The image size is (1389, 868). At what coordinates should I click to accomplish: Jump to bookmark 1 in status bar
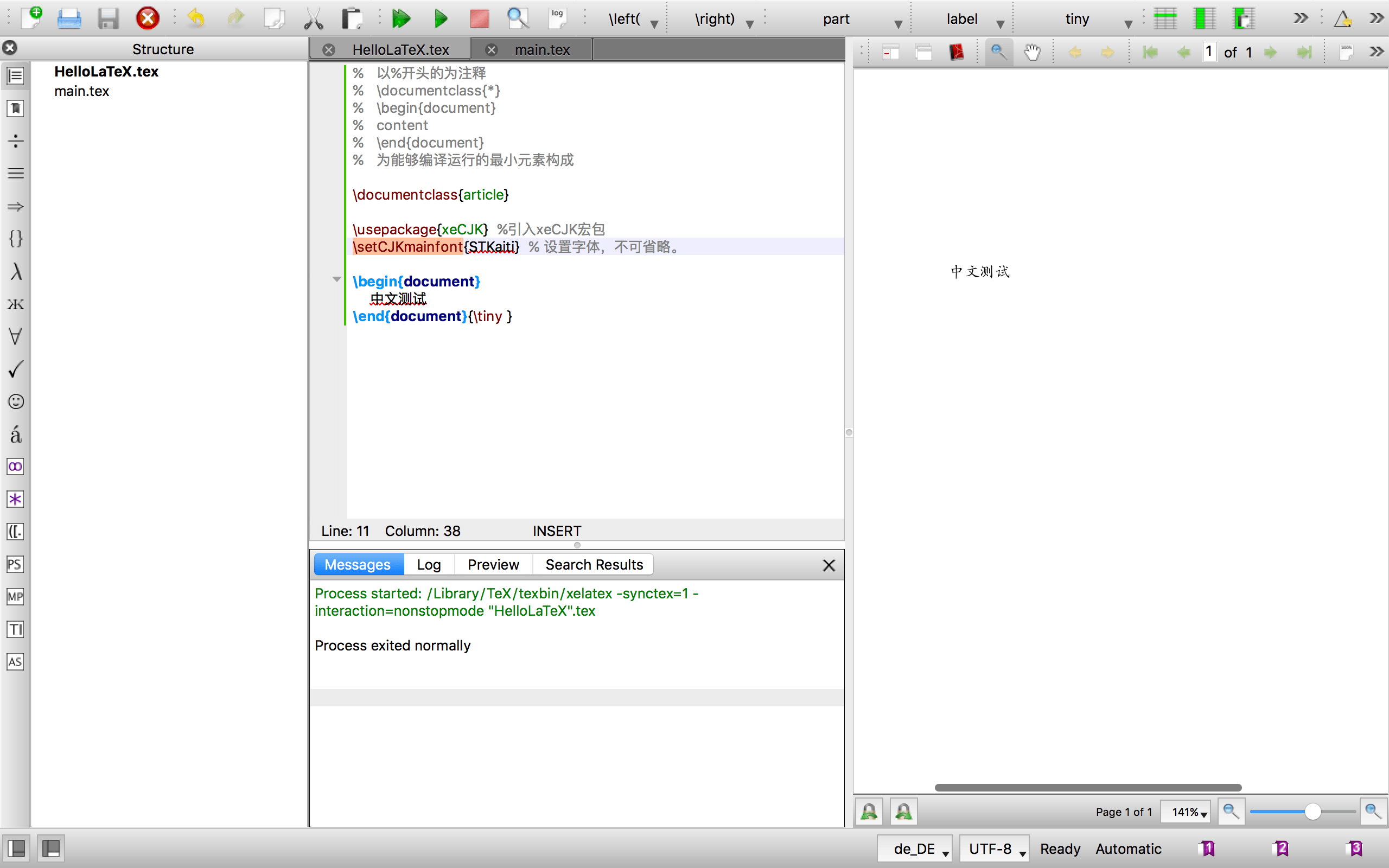(1207, 848)
